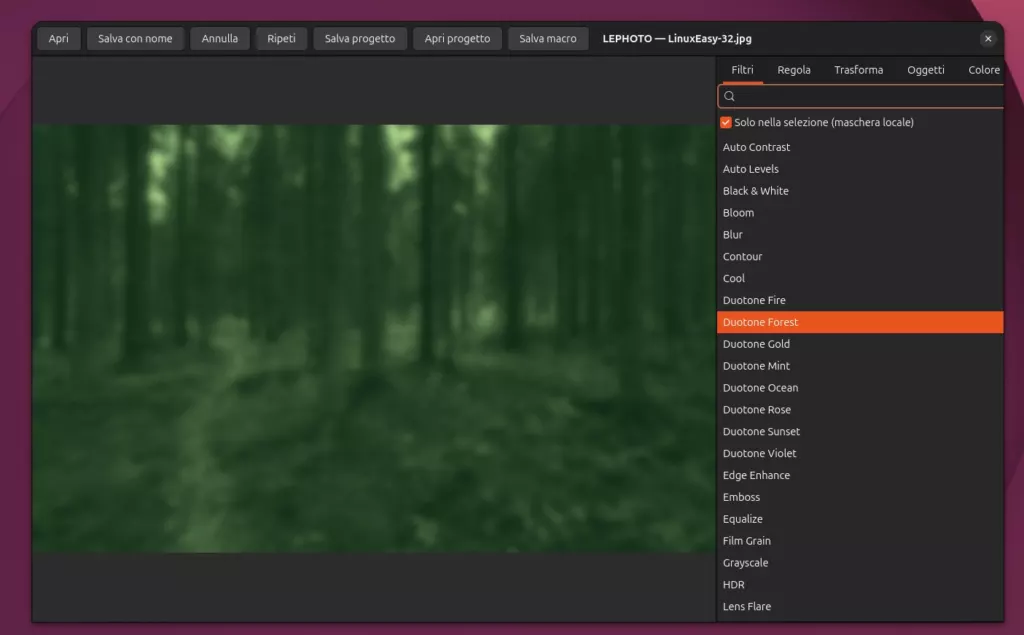Select the Colore tab
The width and height of the screenshot is (1024, 635).
tap(984, 70)
